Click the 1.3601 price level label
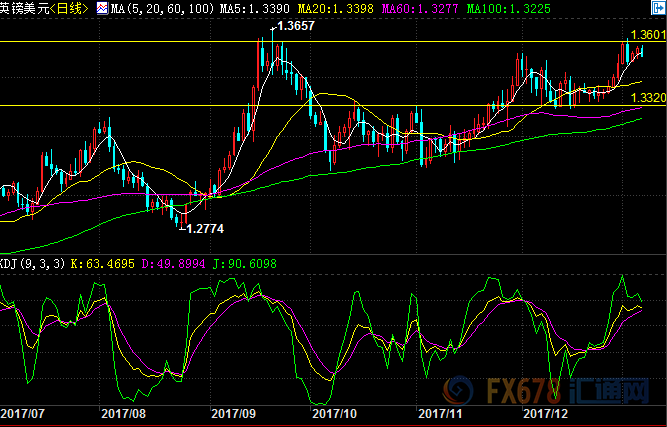 (650, 34)
